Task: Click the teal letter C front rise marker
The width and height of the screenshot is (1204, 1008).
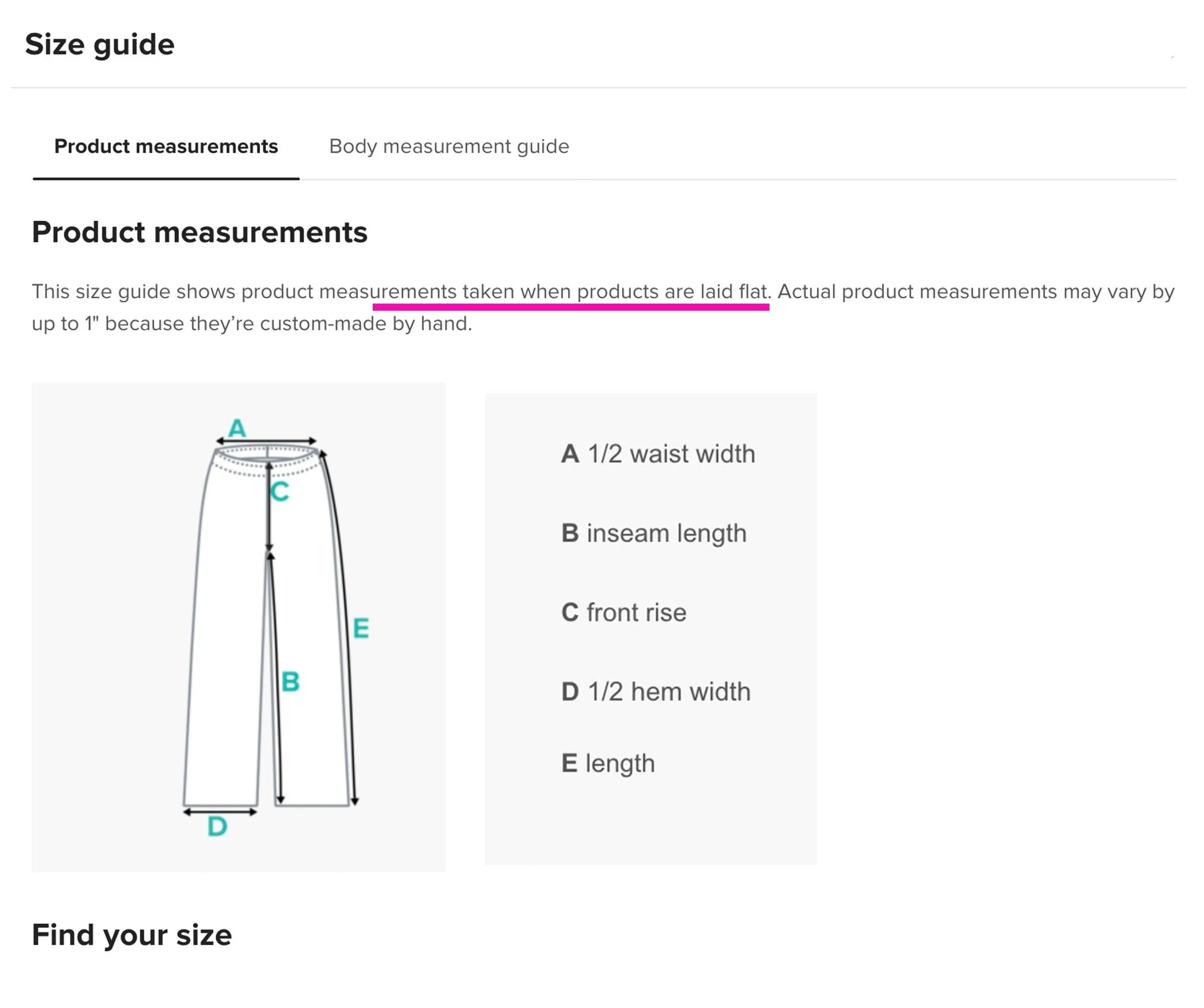Action: point(280,491)
